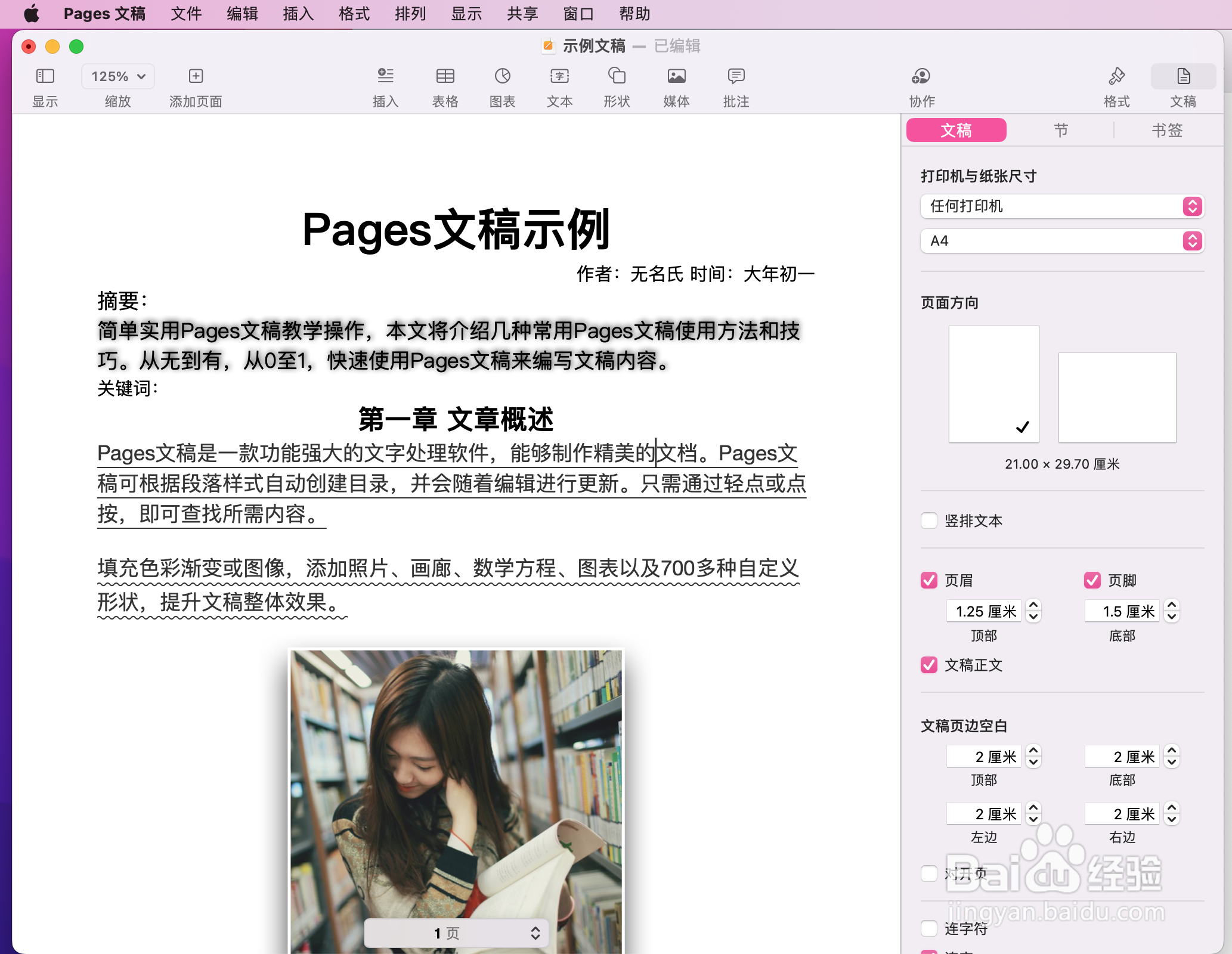The image size is (1232, 954).
Task: Uncheck the 页脚 footer checkbox
Action: [x=1092, y=580]
